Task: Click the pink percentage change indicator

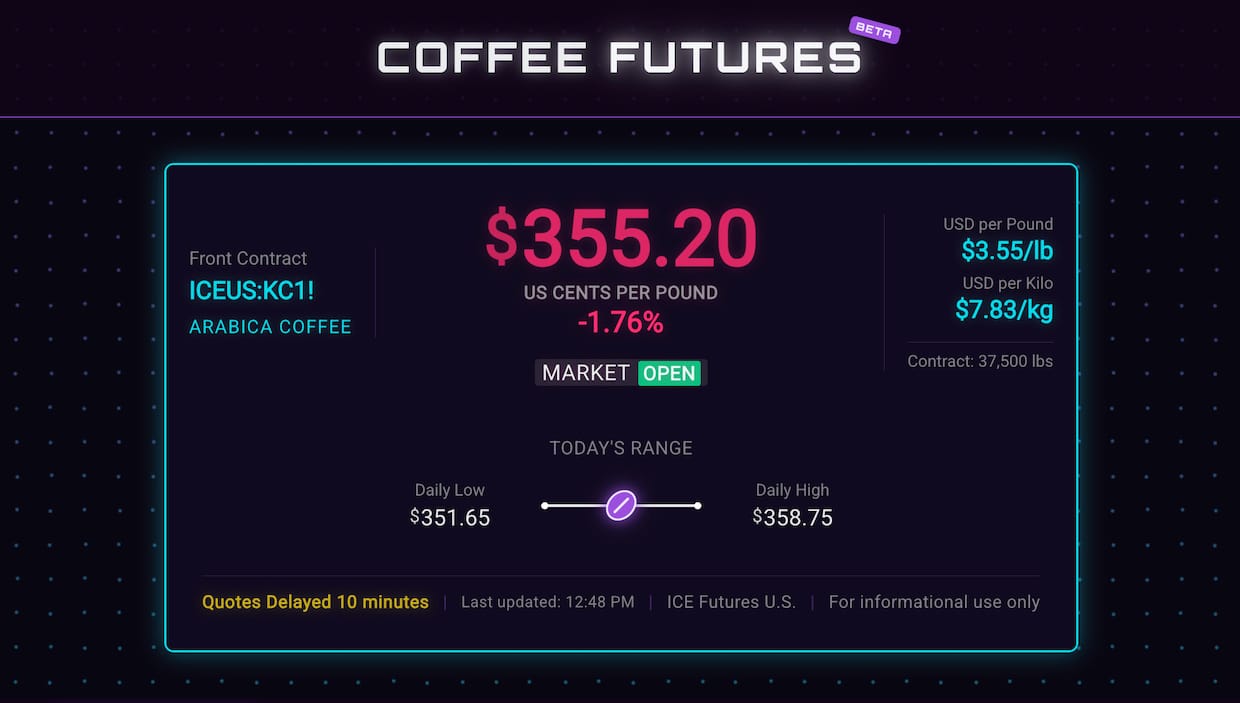Action: point(621,322)
